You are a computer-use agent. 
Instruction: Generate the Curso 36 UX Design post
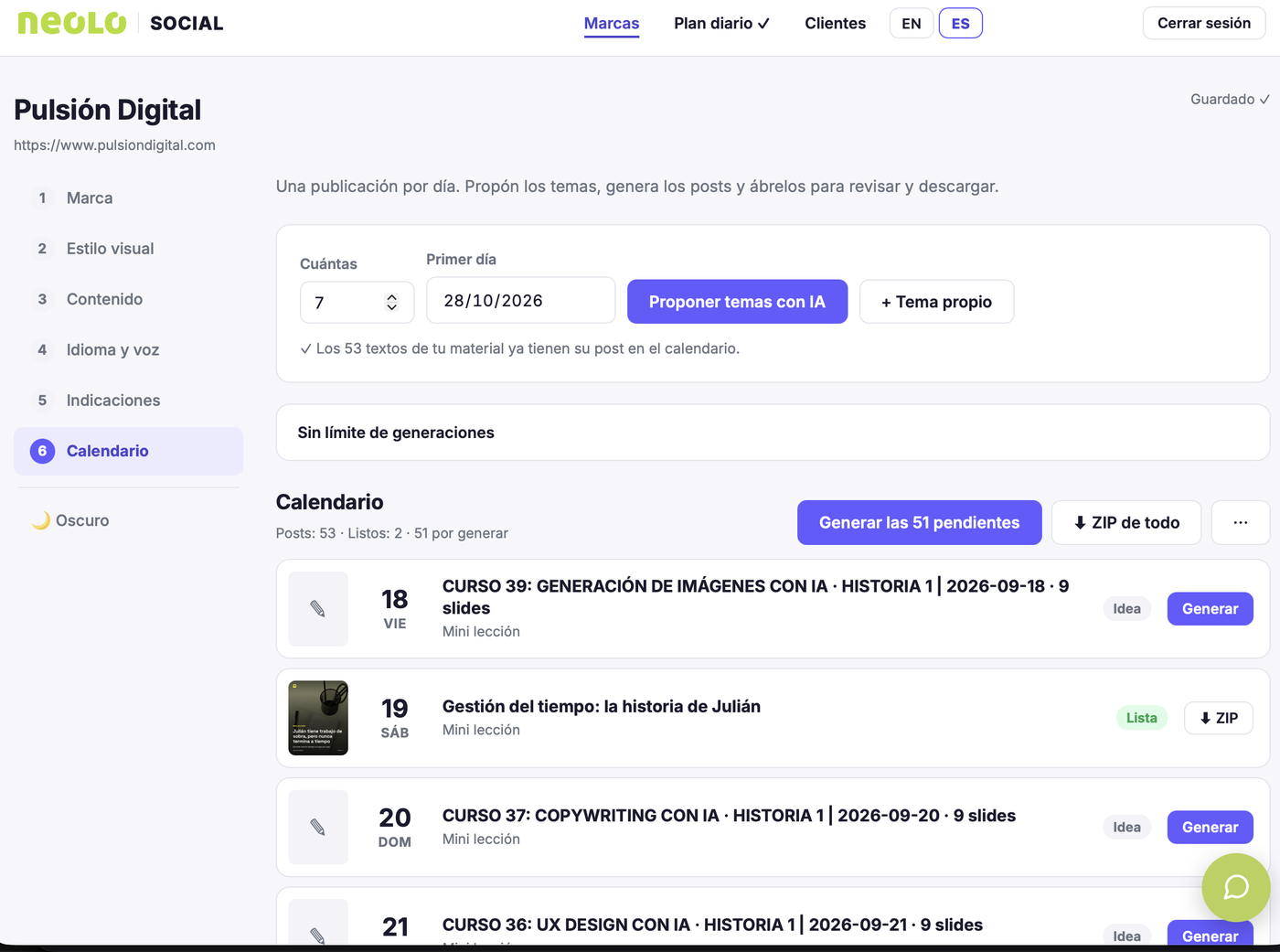(1210, 934)
